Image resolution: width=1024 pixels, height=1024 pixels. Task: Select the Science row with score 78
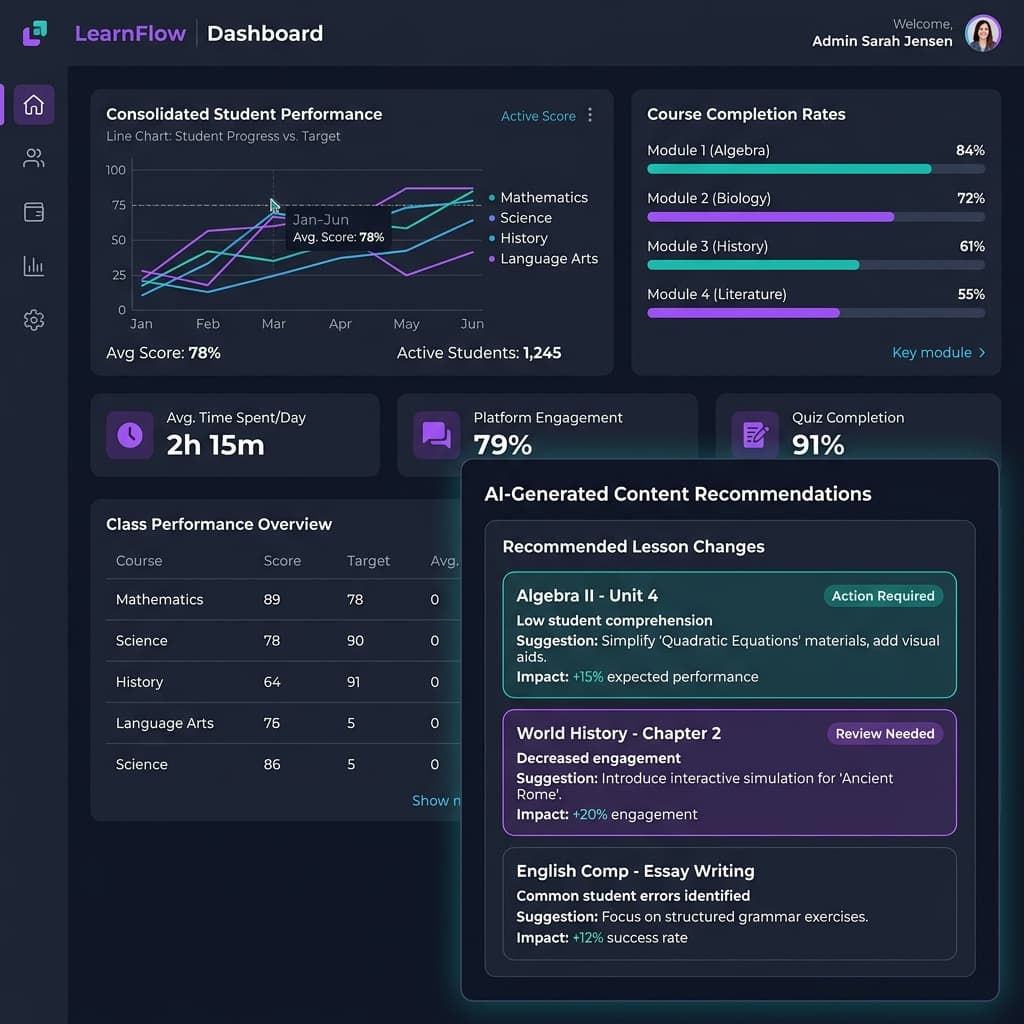pyautogui.click(x=283, y=641)
